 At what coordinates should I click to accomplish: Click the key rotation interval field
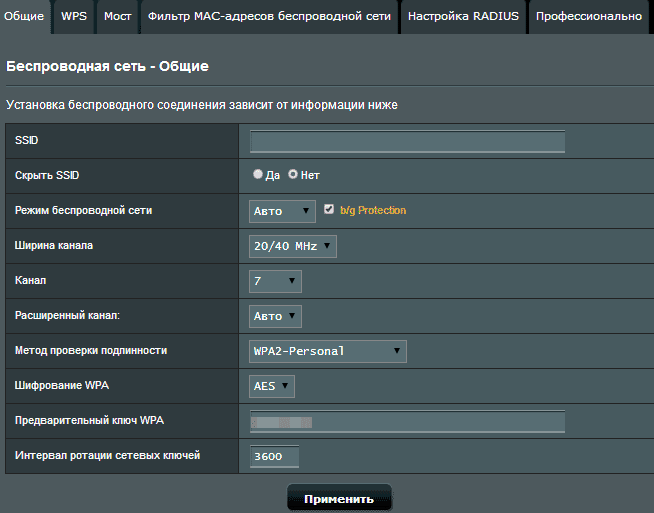274,457
